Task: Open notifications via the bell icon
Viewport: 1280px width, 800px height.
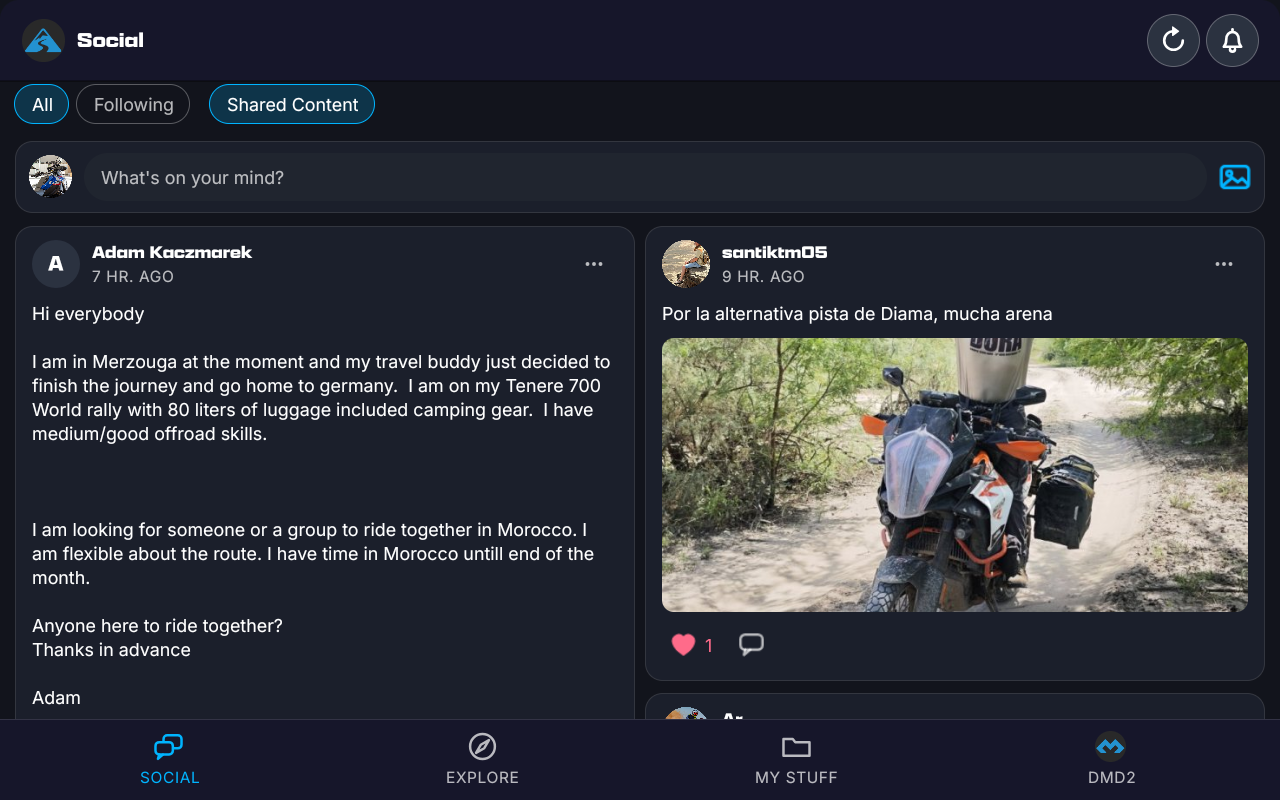Action: pyautogui.click(x=1232, y=40)
